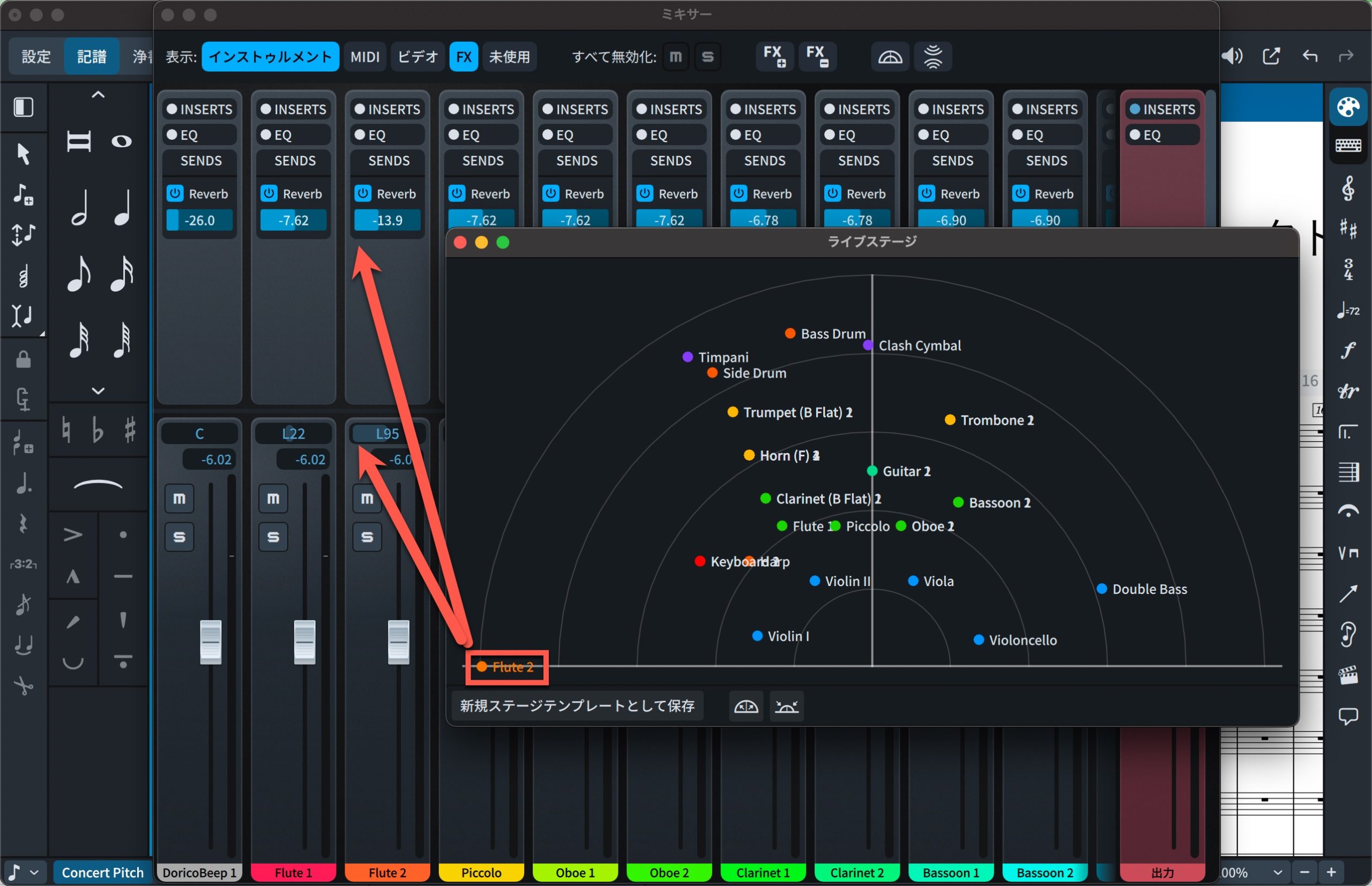The height and width of the screenshot is (886, 1372).
Task: Open the reverb template icon in mixer toolbar
Action: click(x=933, y=56)
